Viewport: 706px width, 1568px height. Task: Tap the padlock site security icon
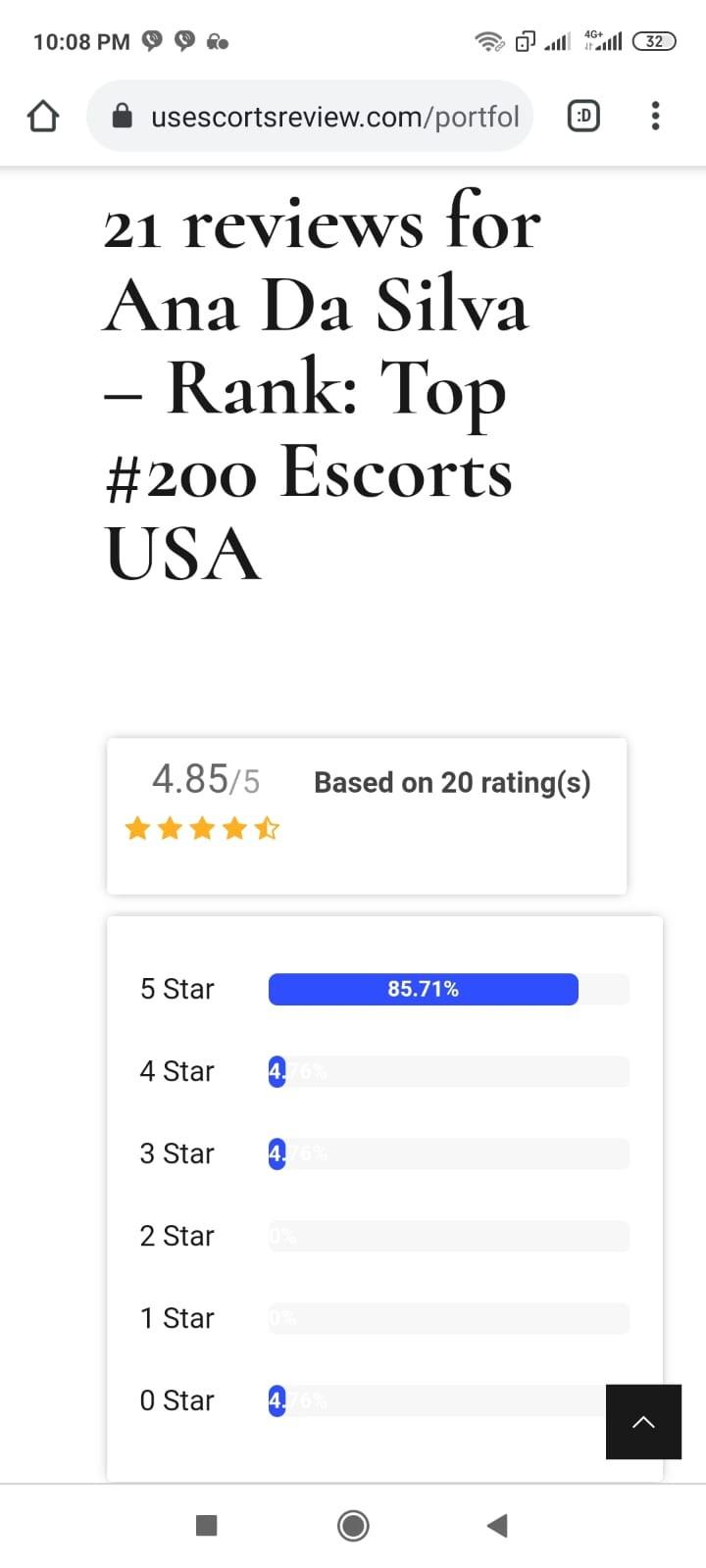[x=123, y=117]
